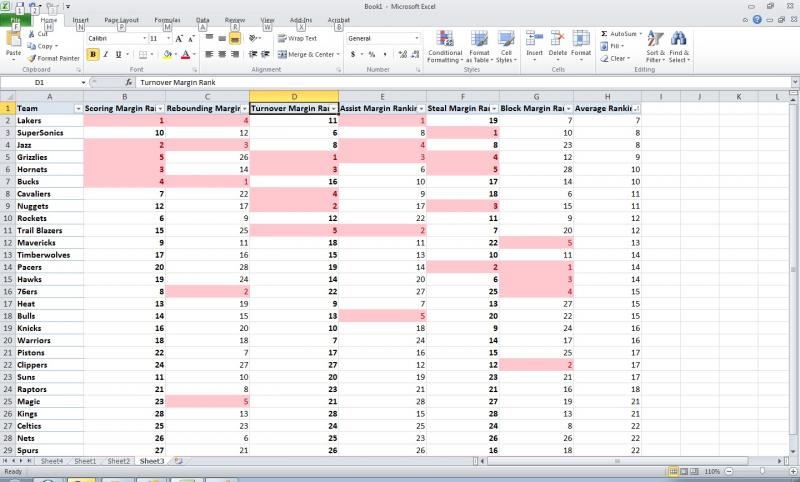
Task: Click the Paste button
Action: tap(14, 45)
